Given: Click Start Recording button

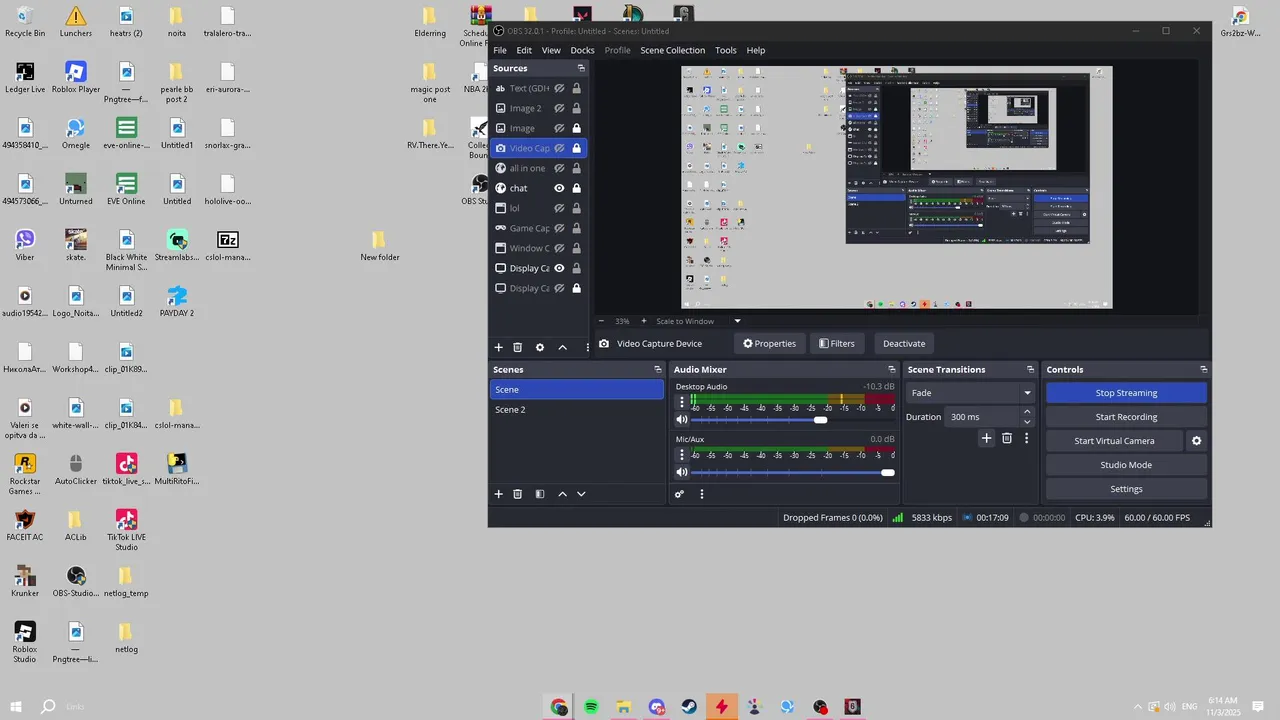Looking at the screenshot, I should (x=1126, y=417).
